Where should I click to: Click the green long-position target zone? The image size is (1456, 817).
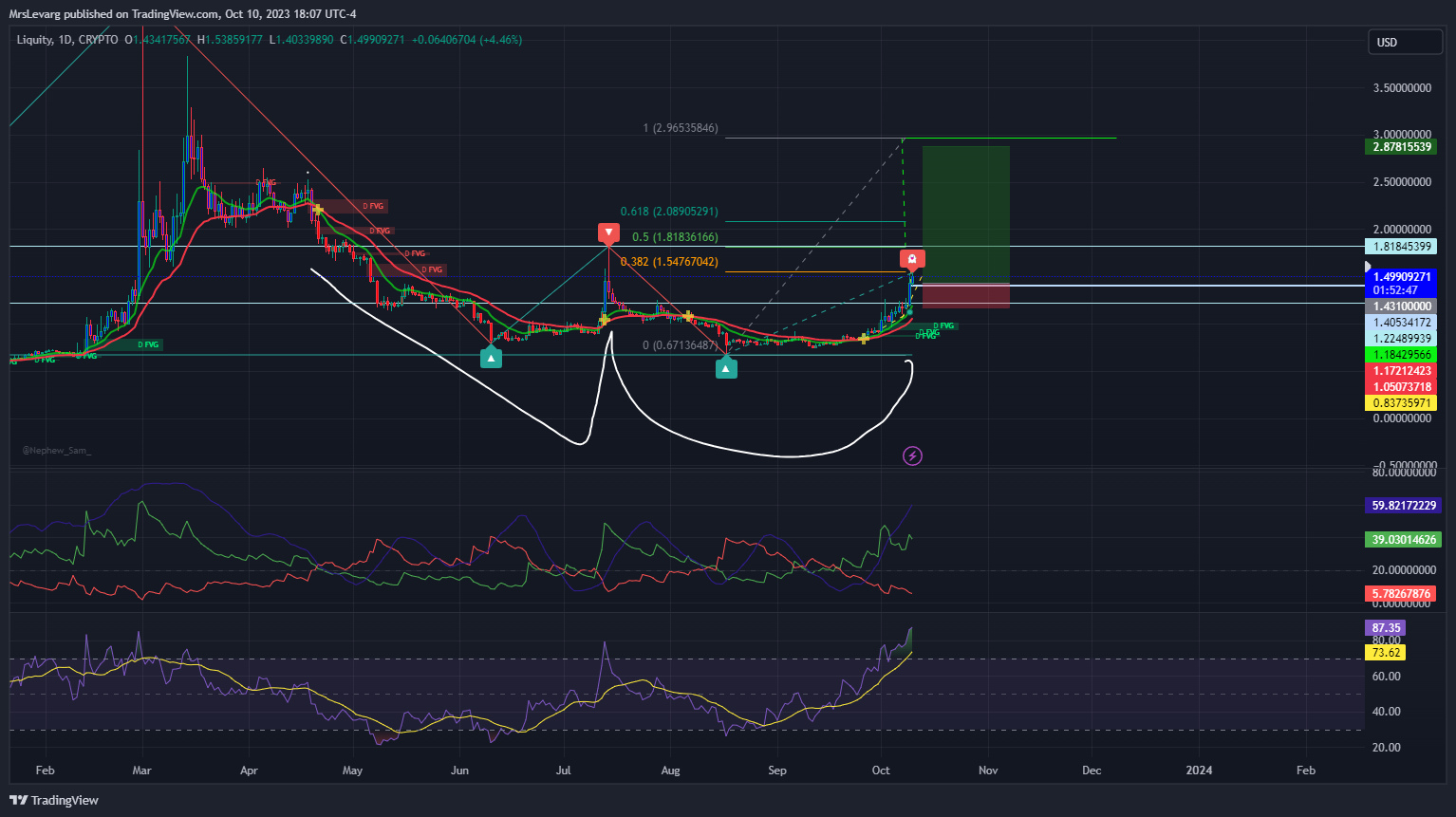click(965, 214)
